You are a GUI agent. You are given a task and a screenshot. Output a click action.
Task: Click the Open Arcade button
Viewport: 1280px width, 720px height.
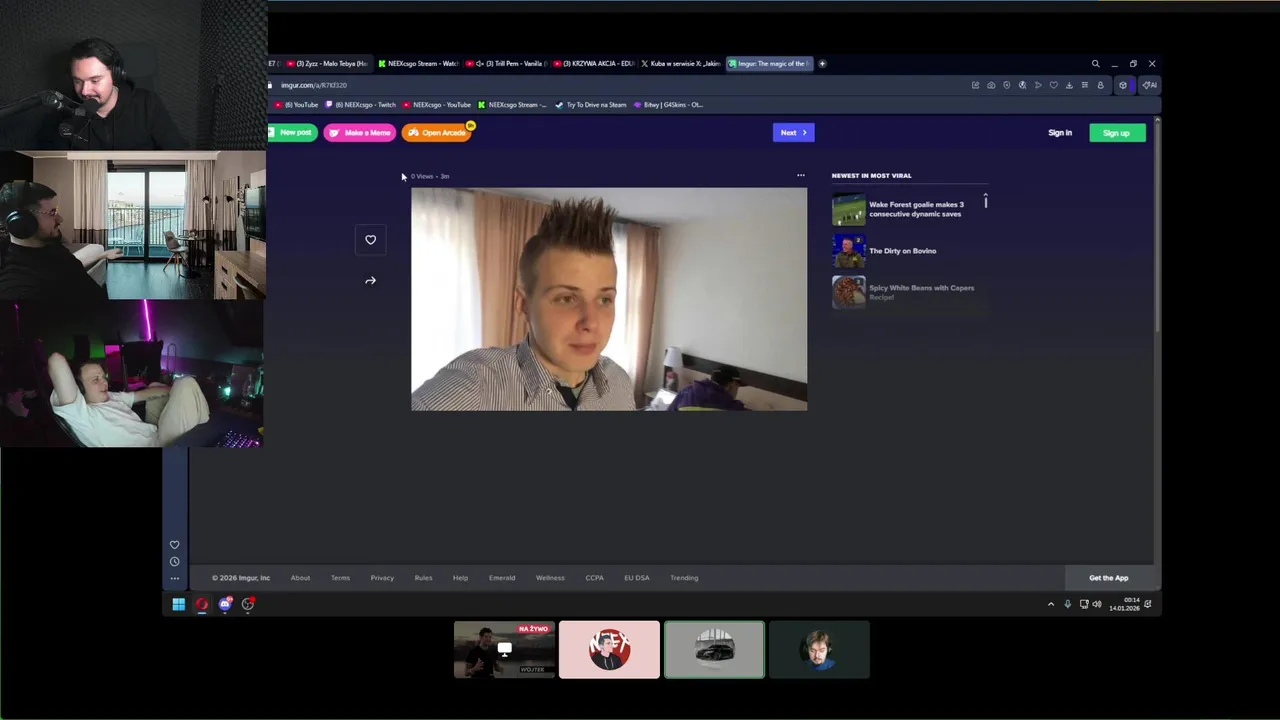437,133
